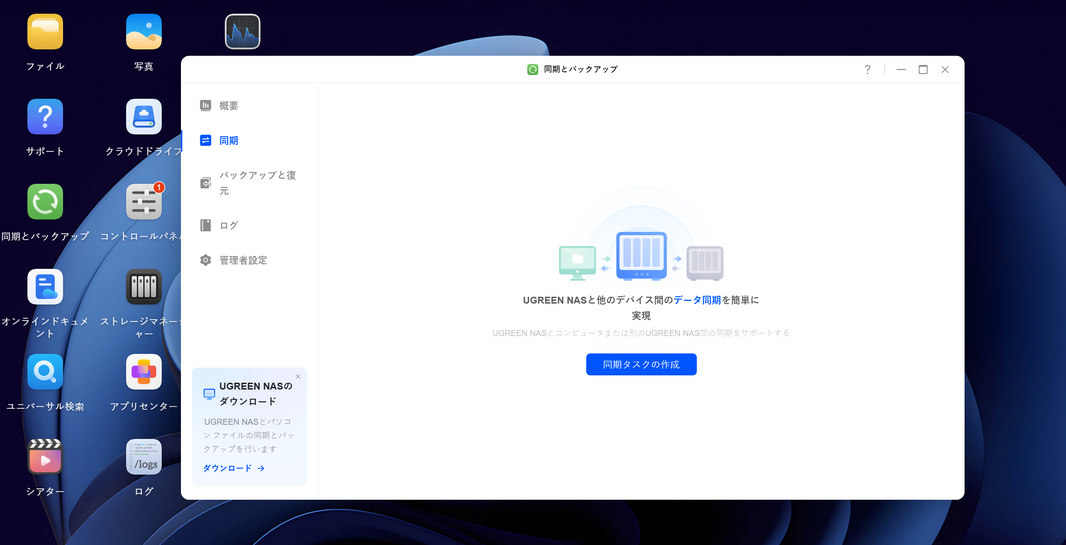
Task: Open the シアター video app icon
Action: tap(45, 457)
